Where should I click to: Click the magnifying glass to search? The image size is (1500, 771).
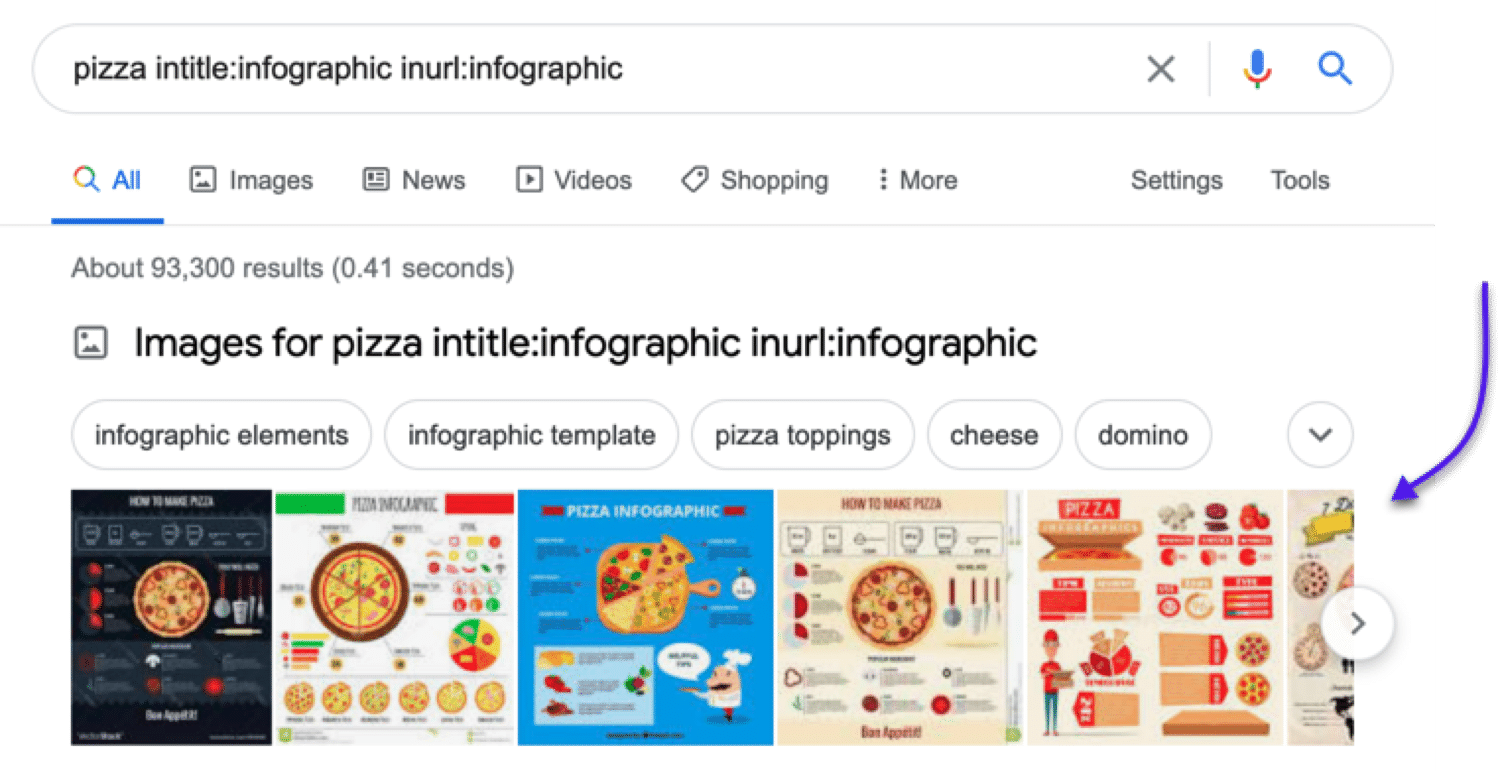[1335, 69]
